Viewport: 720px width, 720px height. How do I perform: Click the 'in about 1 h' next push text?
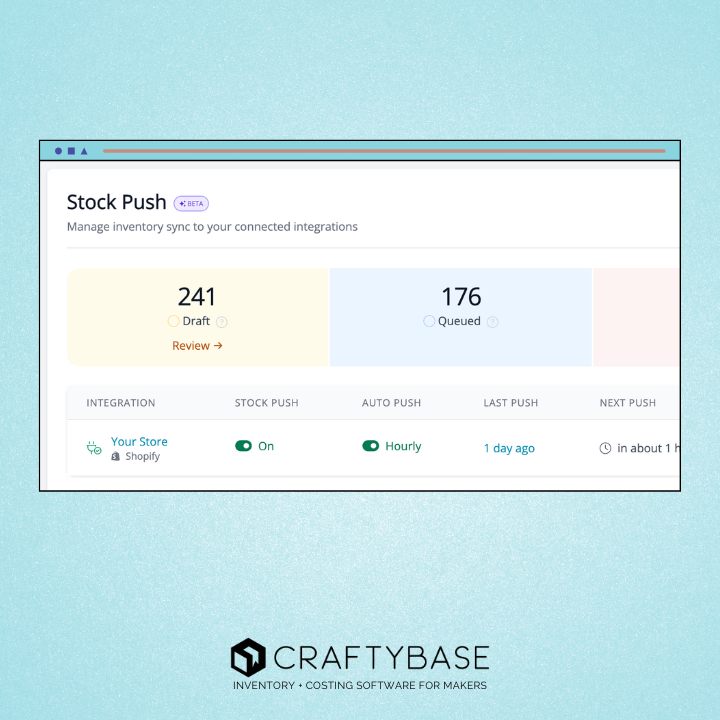(648, 448)
